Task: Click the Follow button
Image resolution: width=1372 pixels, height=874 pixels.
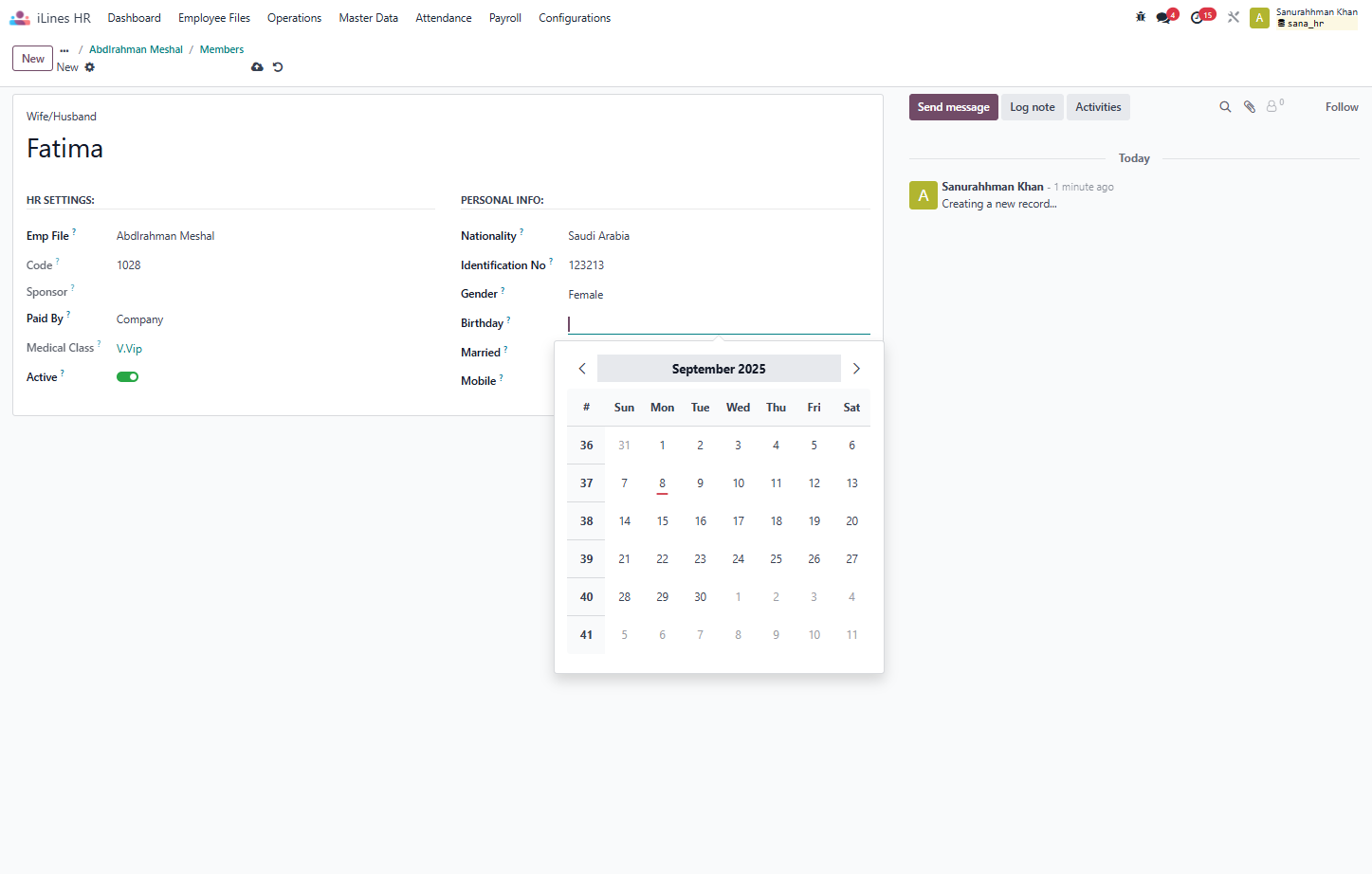Action: (1342, 107)
